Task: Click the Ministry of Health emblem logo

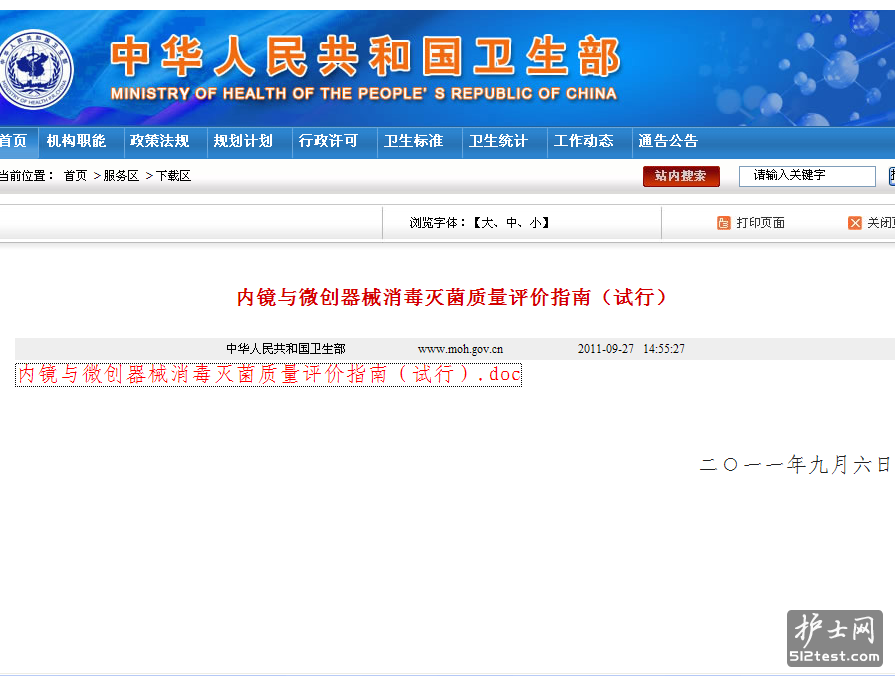Action: [36, 69]
